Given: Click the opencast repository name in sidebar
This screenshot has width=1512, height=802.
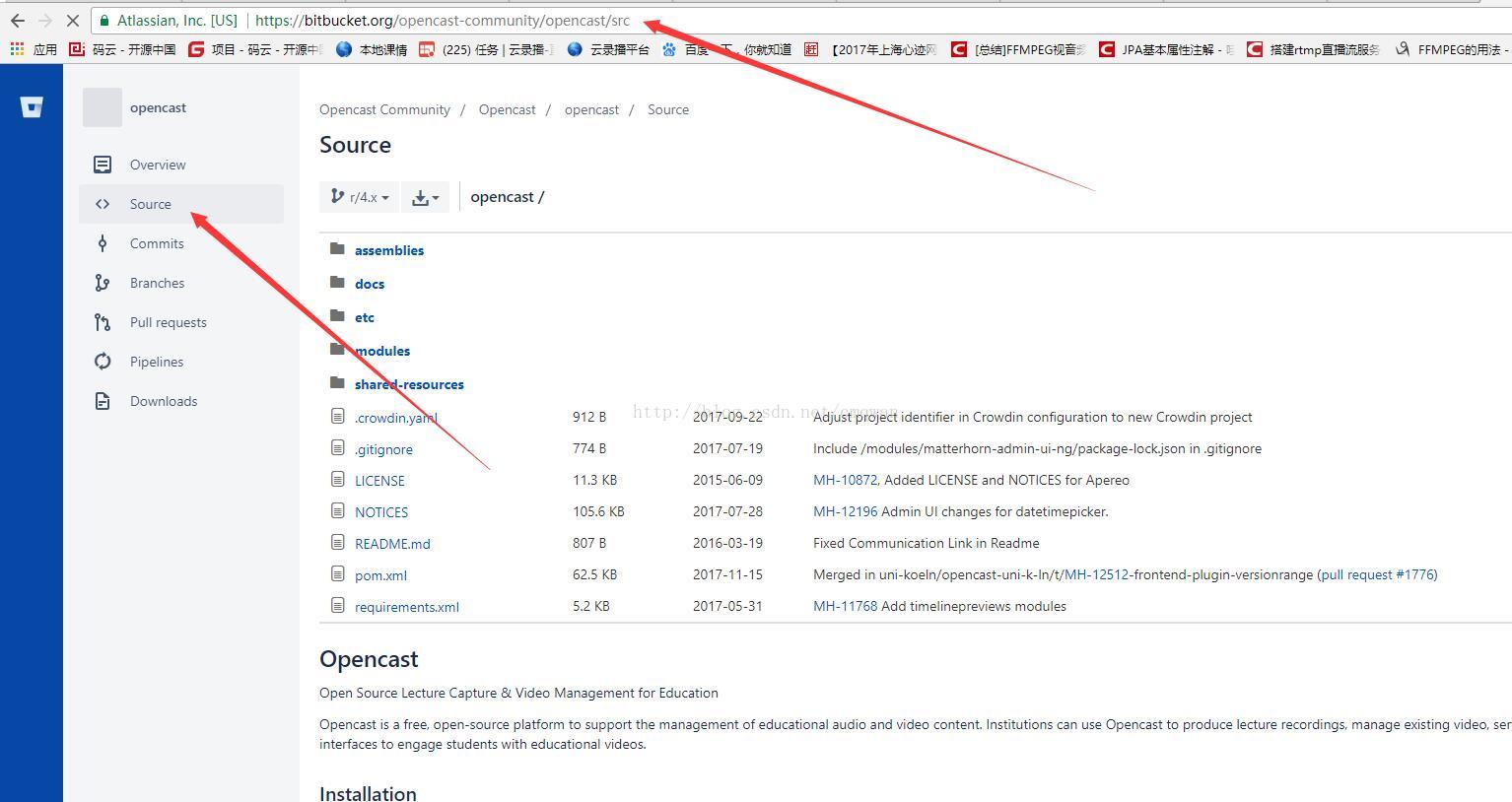Looking at the screenshot, I should pyautogui.click(x=158, y=107).
